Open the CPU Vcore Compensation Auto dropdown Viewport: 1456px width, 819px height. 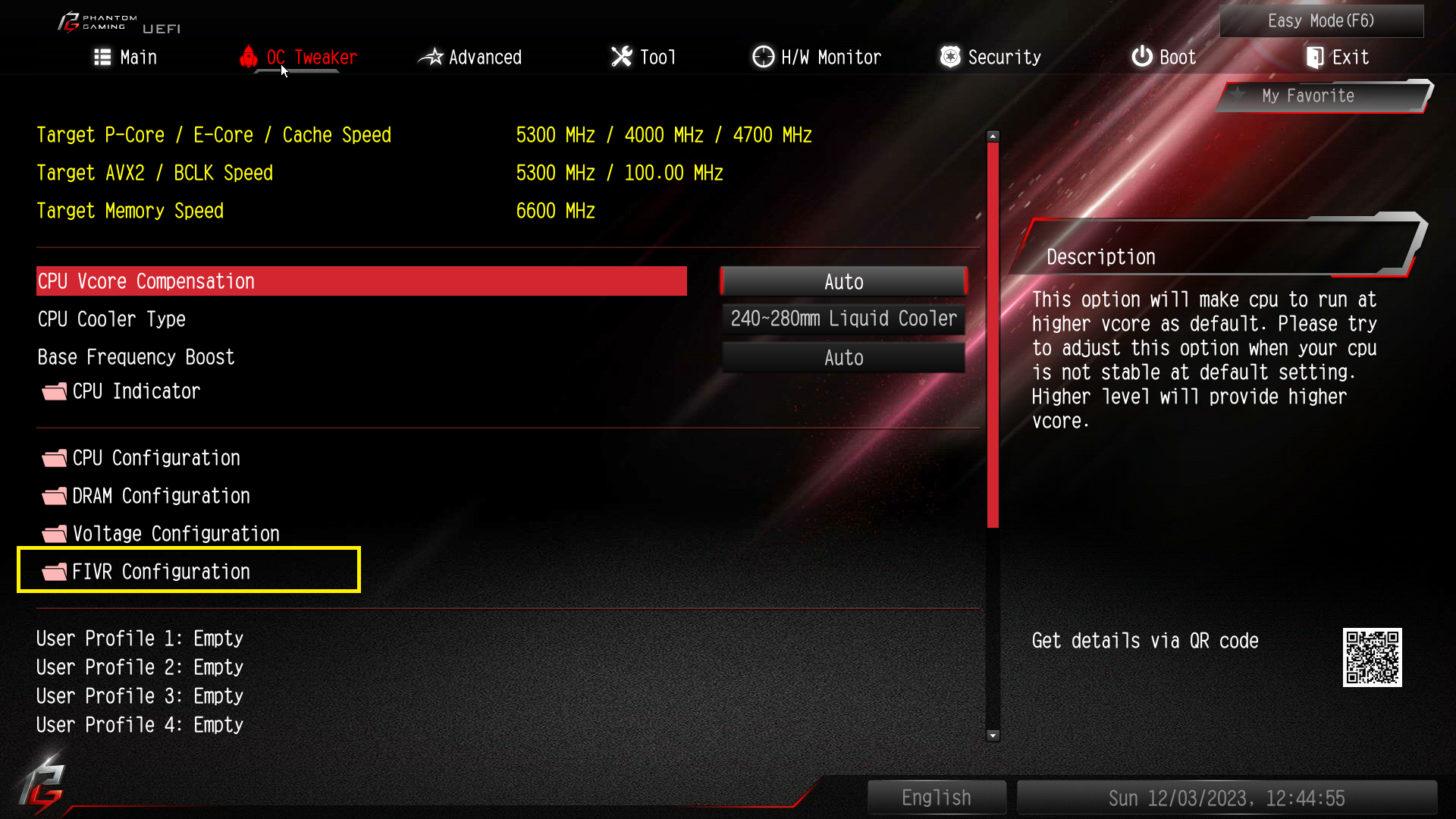pyautogui.click(x=843, y=281)
